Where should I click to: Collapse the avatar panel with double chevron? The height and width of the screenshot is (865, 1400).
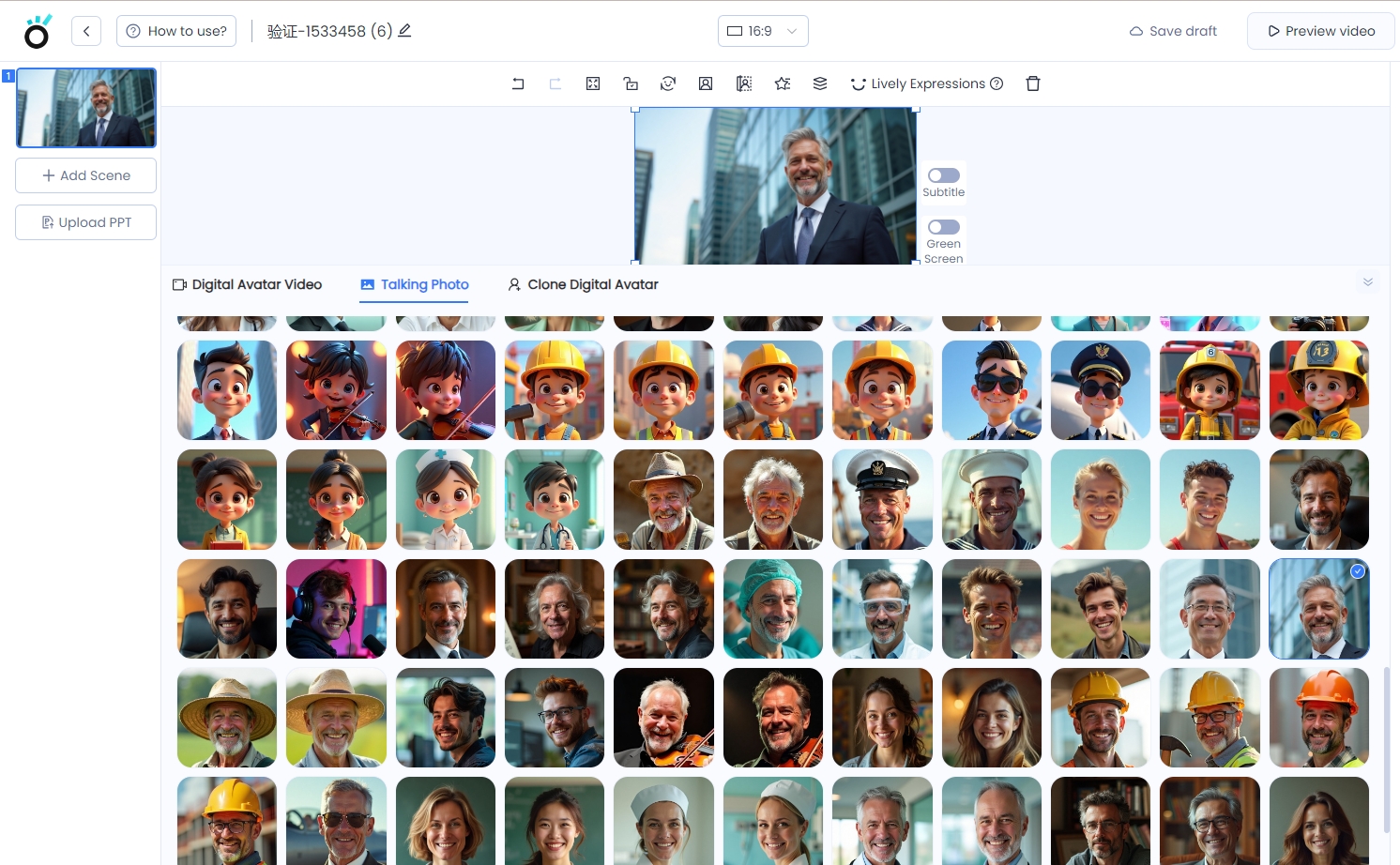pyautogui.click(x=1368, y=282)
